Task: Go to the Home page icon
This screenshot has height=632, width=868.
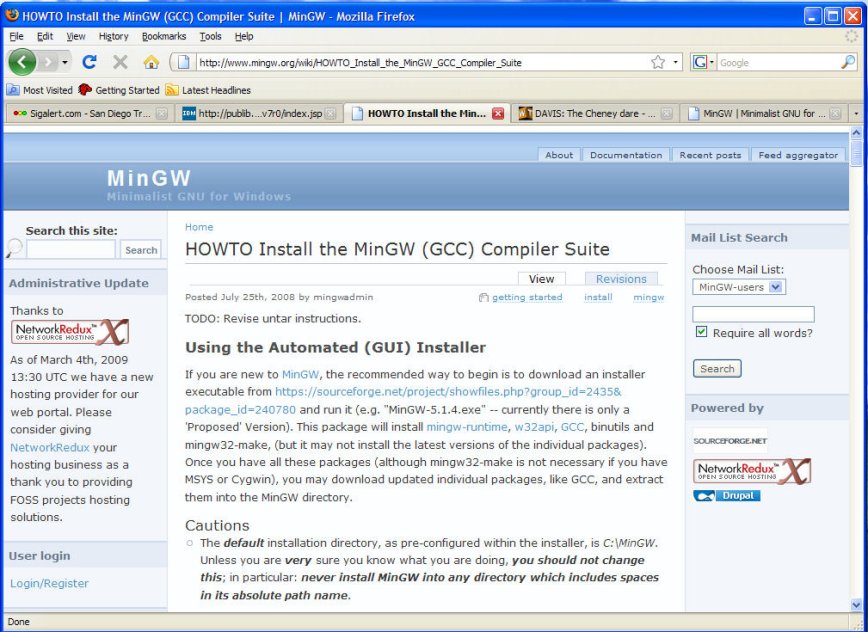Action: click(151, 62)
